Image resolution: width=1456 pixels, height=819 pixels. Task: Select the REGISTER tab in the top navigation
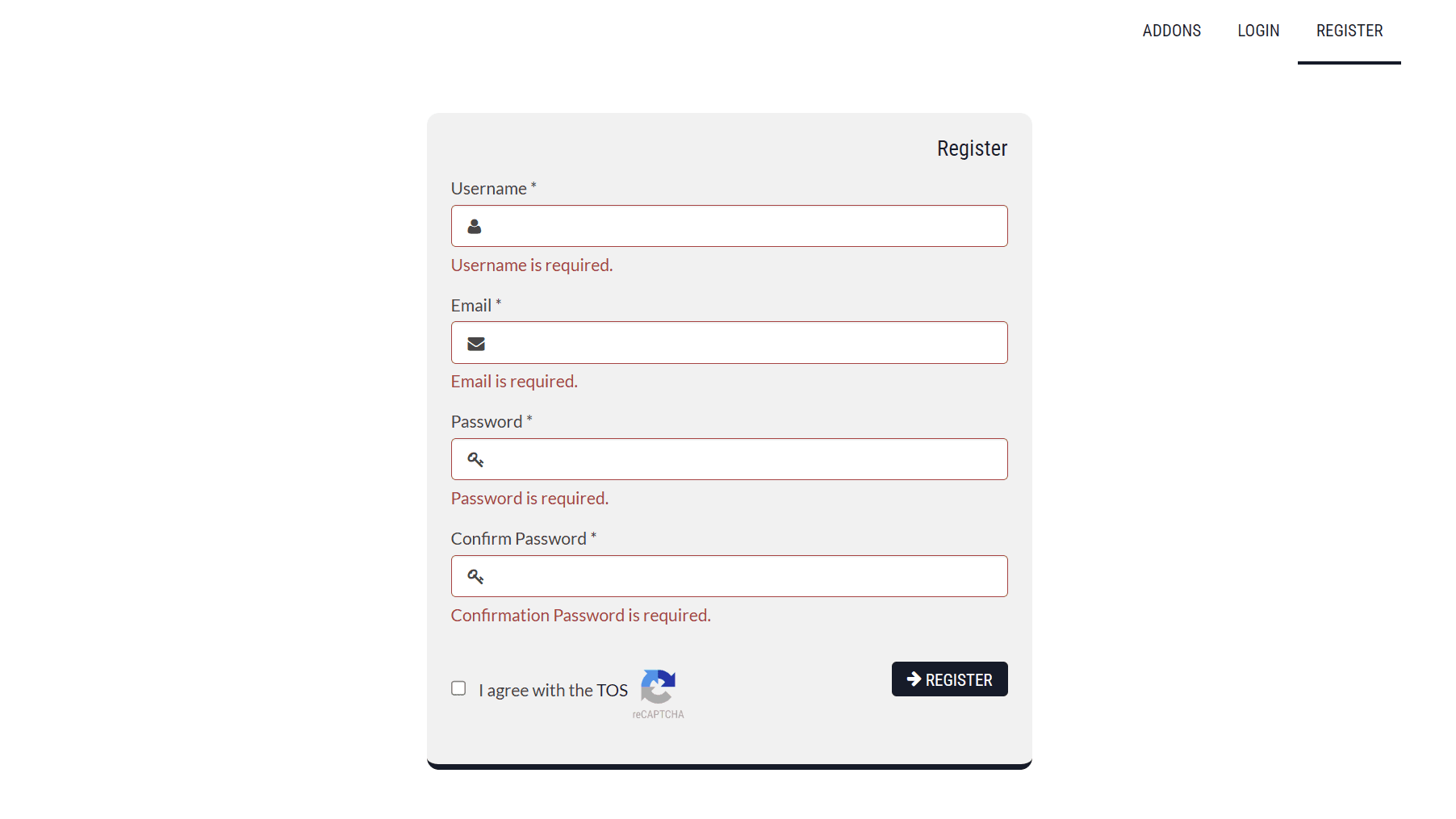1349,31
